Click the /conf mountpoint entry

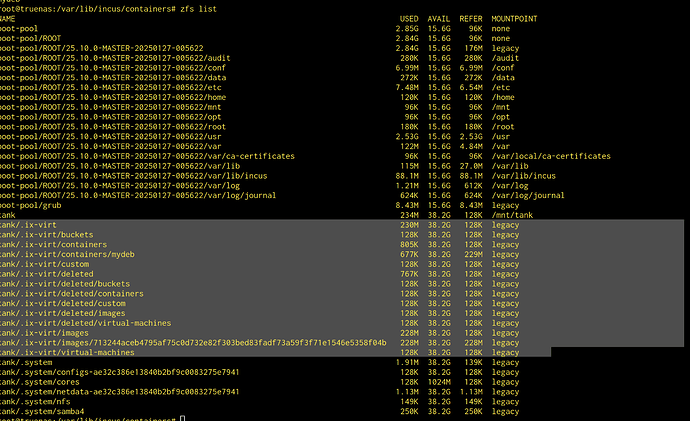pyautogui.click(x=503, y=68)
